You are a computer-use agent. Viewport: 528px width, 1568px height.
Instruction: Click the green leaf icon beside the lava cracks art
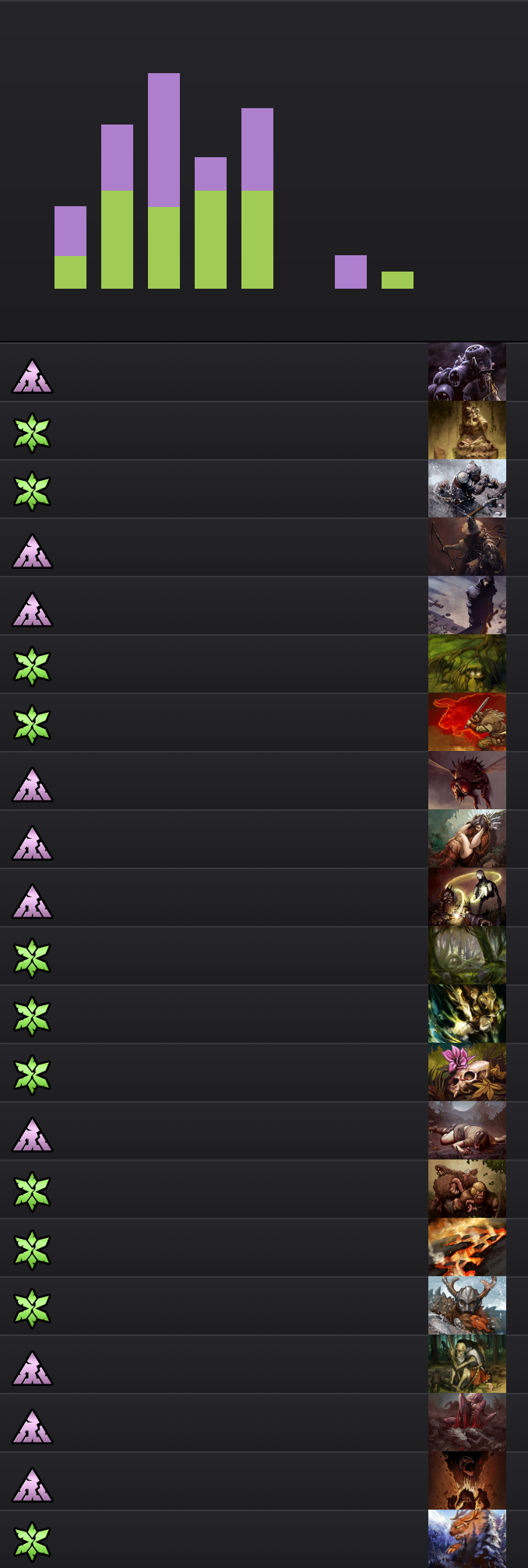(x=32, y=1251)
